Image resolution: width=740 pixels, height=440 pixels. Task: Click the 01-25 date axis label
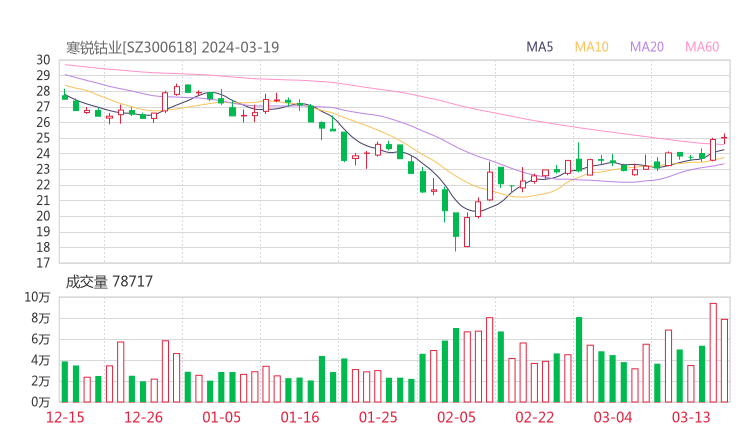coord(378,417)
